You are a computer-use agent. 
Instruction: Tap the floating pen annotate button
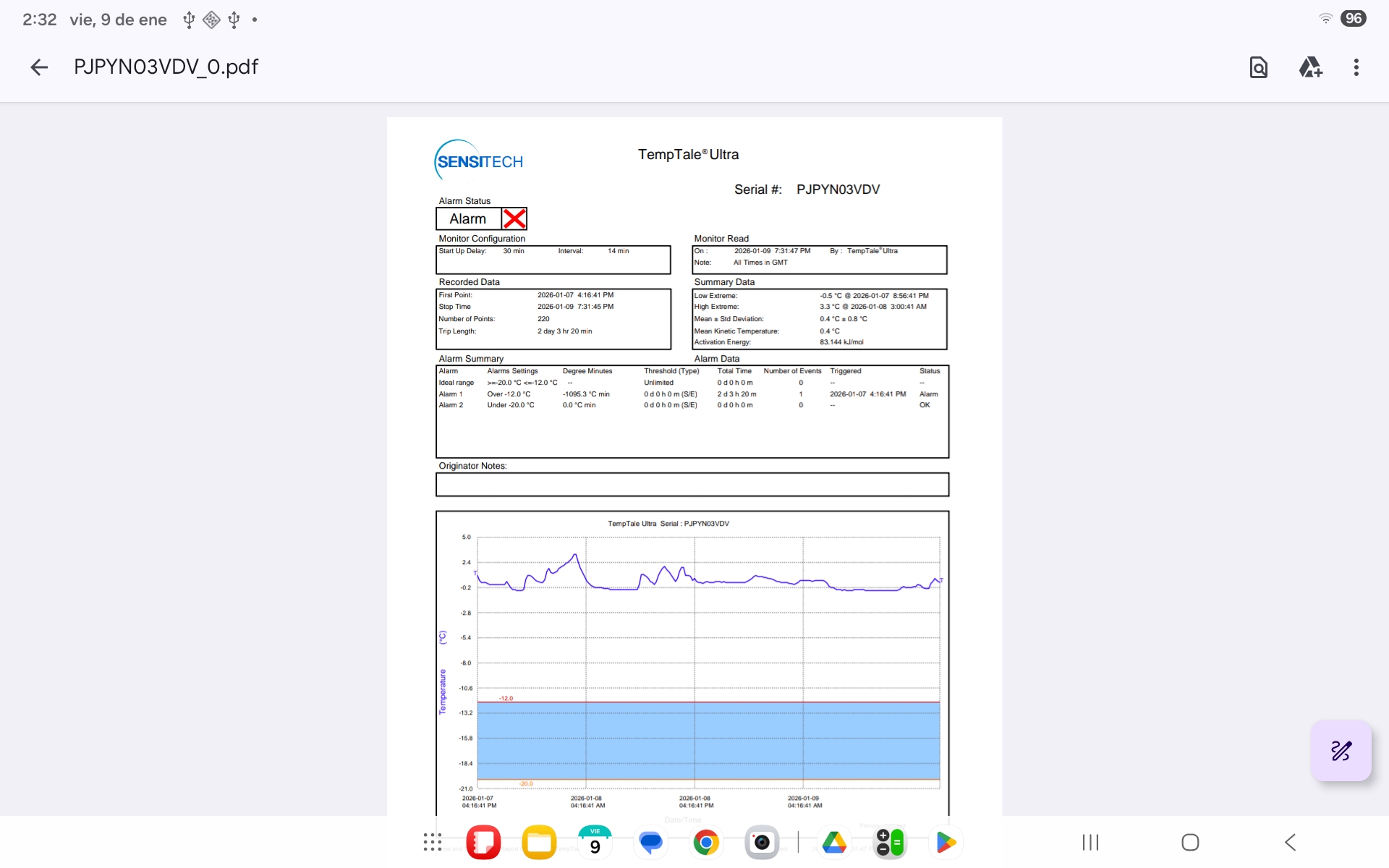click(1341, 751)
